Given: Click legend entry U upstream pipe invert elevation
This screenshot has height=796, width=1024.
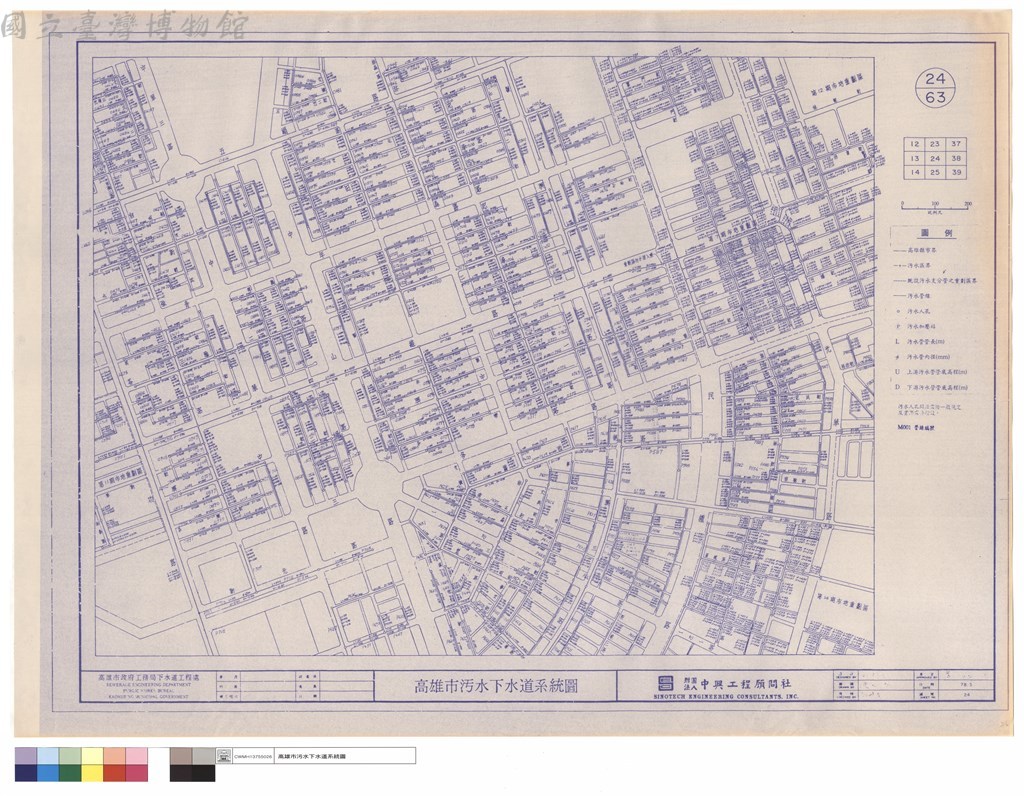Looking at the screenshot, I should (x=931, y=372).
